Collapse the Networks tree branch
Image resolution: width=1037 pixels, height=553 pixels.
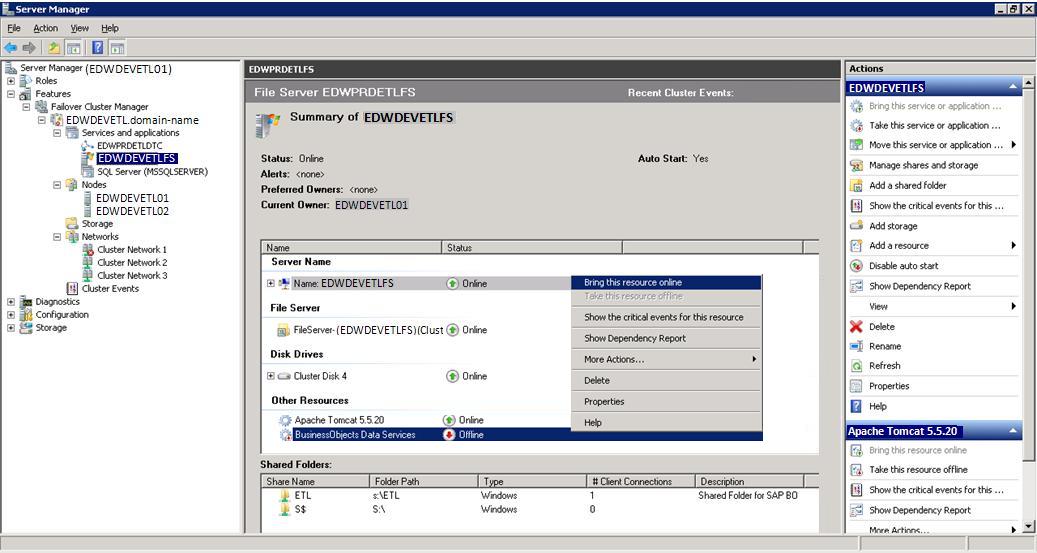pos(57,237)
